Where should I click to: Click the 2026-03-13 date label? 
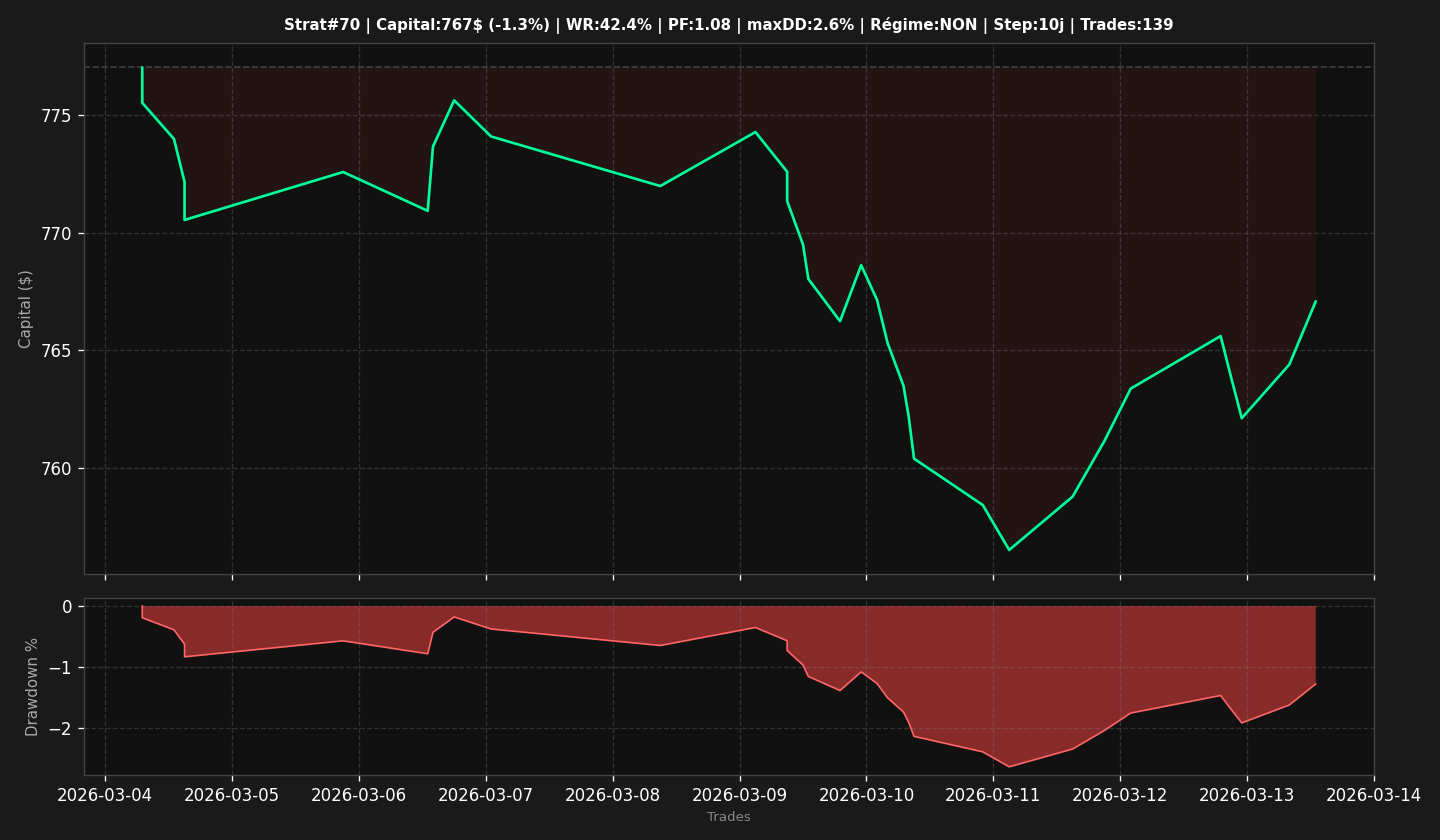click(x=1247, y=795)
